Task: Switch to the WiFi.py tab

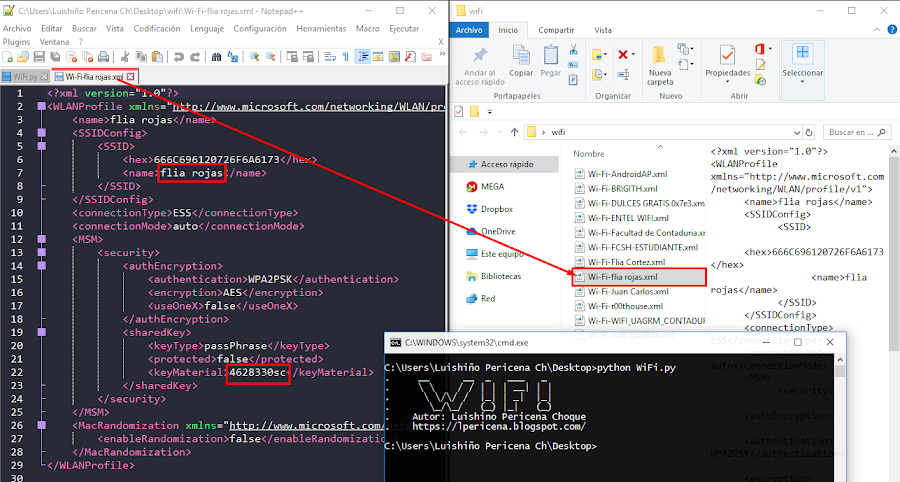Action: point(25,76)
